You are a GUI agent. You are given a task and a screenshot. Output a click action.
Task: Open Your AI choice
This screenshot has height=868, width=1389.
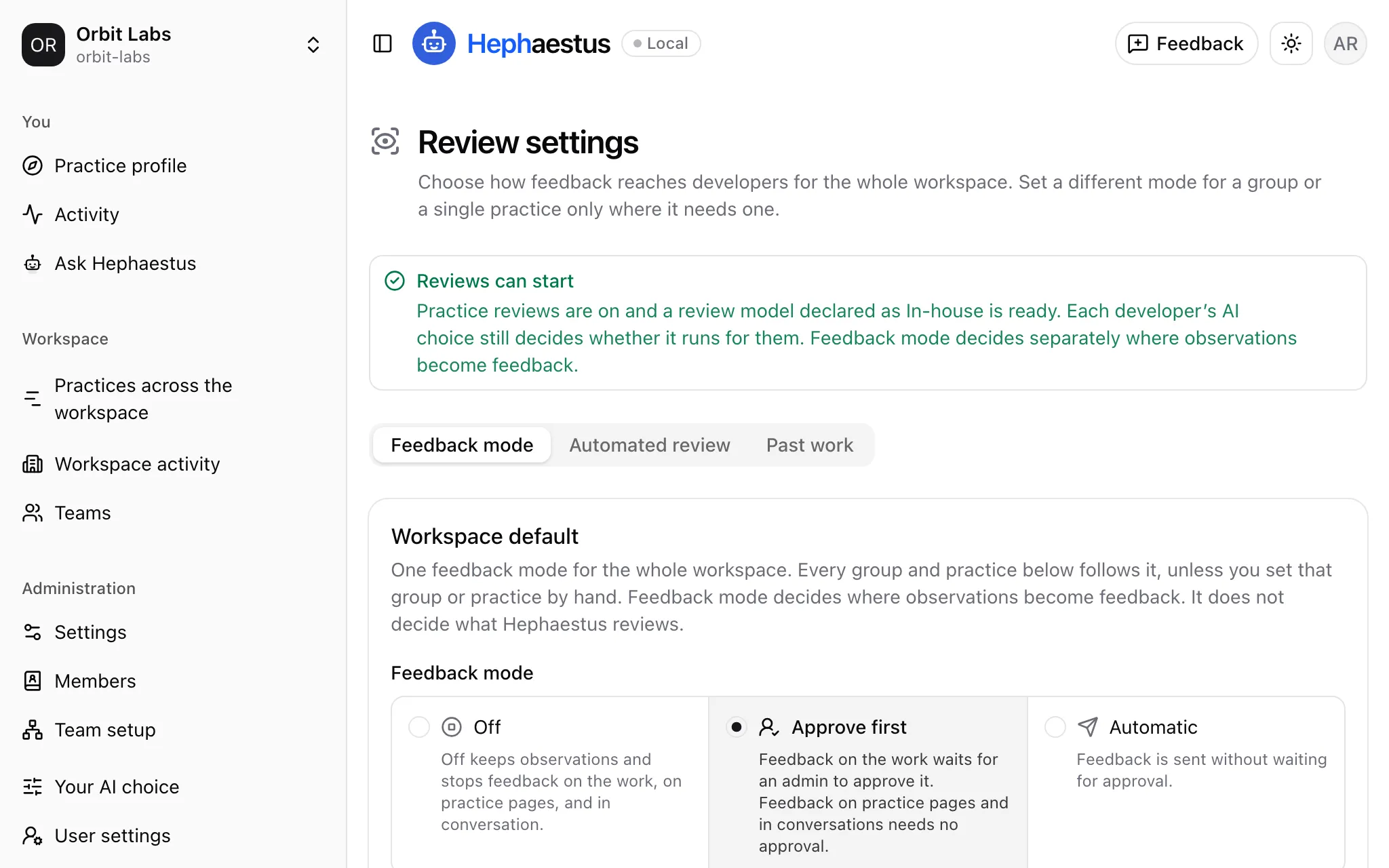(x=173, y=787)
